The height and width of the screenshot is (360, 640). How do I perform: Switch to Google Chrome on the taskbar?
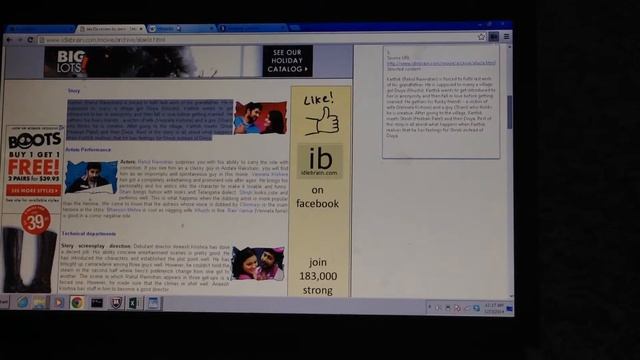coord(77,303)
